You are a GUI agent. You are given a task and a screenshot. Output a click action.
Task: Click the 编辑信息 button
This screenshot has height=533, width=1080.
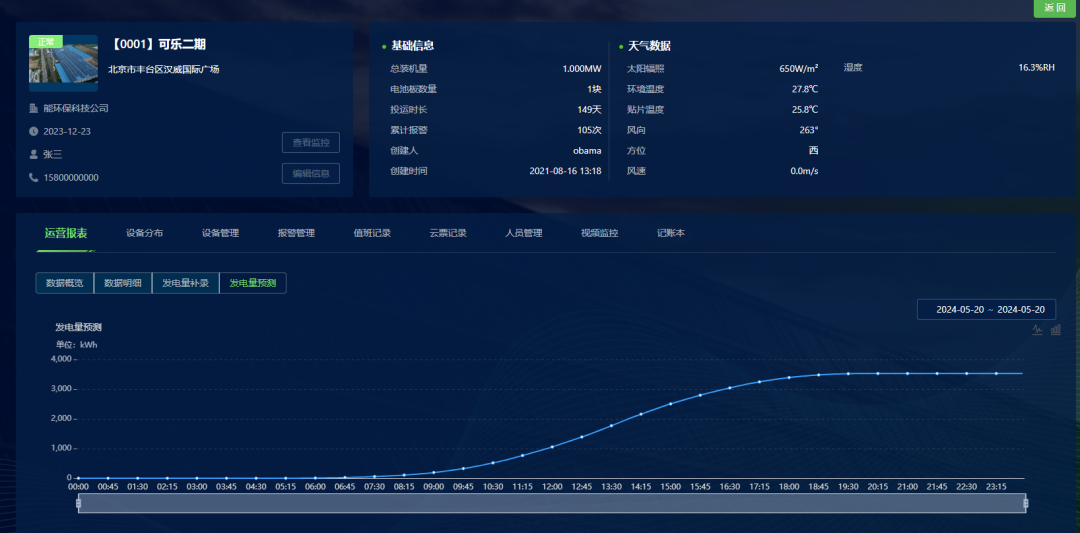click(311, 174)
